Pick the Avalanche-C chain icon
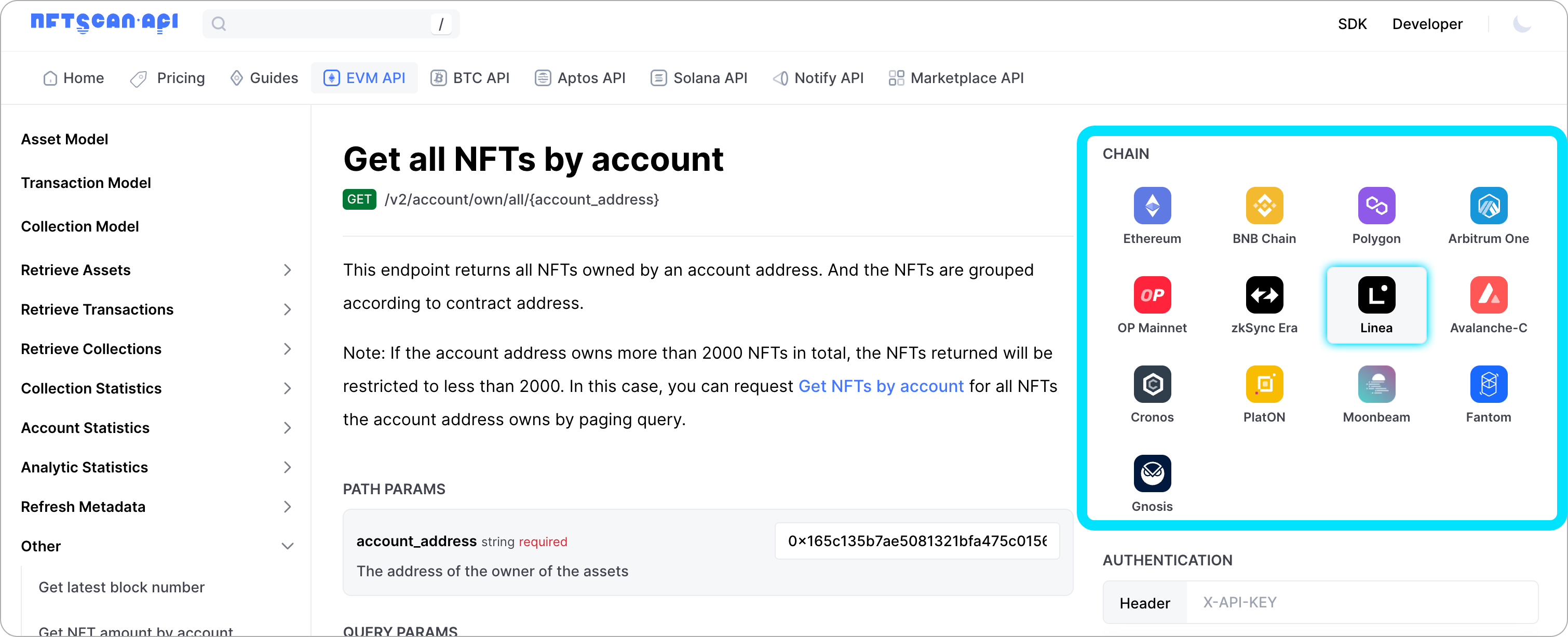The height and width of the screenshot is (637, 1568). [x=1488, y=295]
